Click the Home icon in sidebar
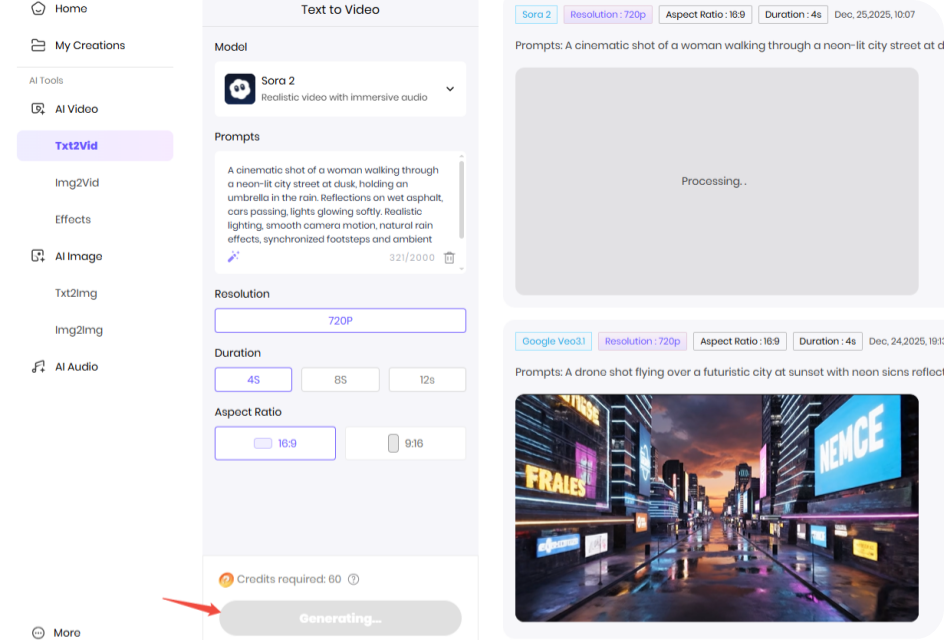944x640 pixels. (x=38, y=9)
